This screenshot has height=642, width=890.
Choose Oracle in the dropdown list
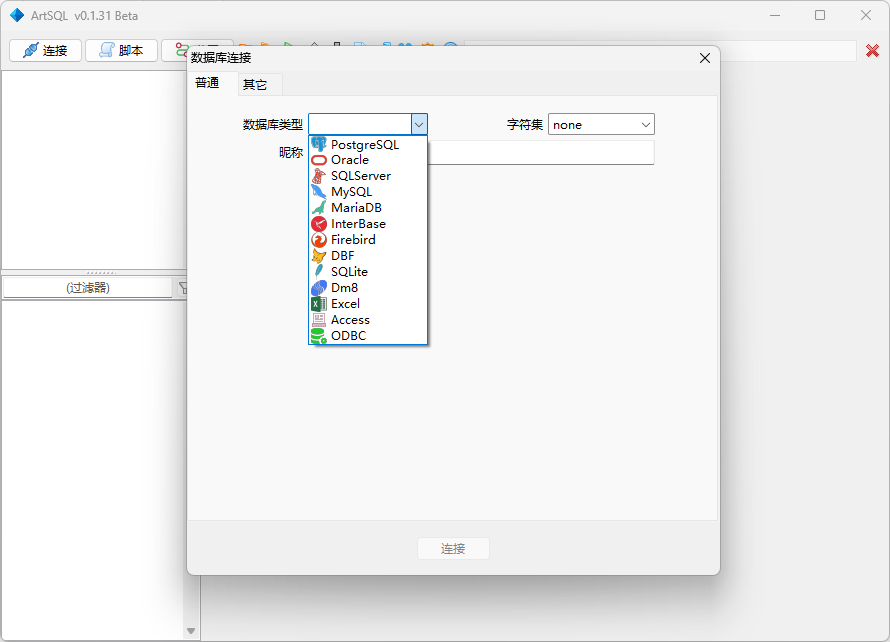pos(368,160)
